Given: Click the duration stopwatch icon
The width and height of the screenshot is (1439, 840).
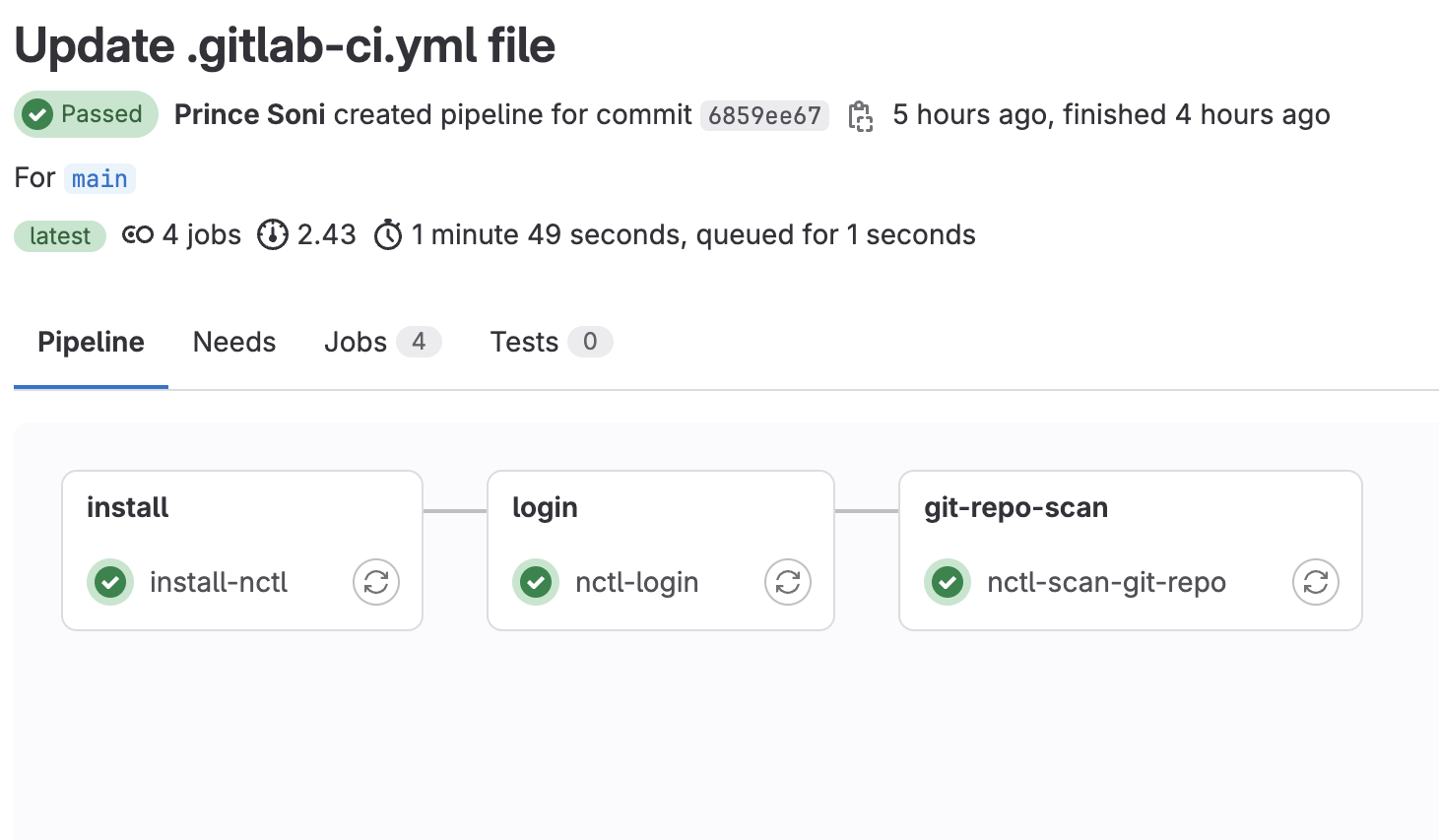Looking at the screenshot, I should (x=388, y=235).
